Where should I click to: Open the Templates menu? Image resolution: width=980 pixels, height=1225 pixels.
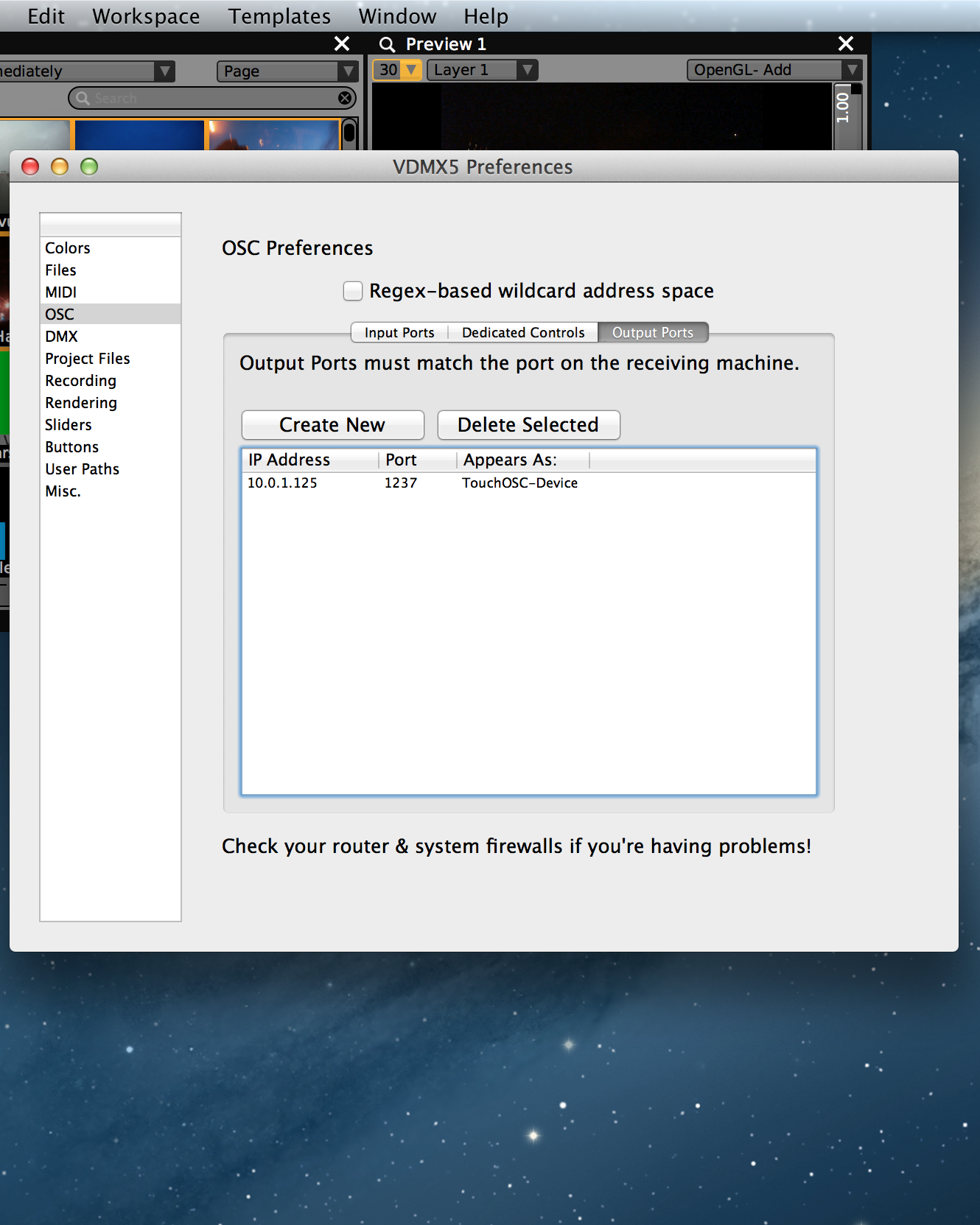coord(279,16)
